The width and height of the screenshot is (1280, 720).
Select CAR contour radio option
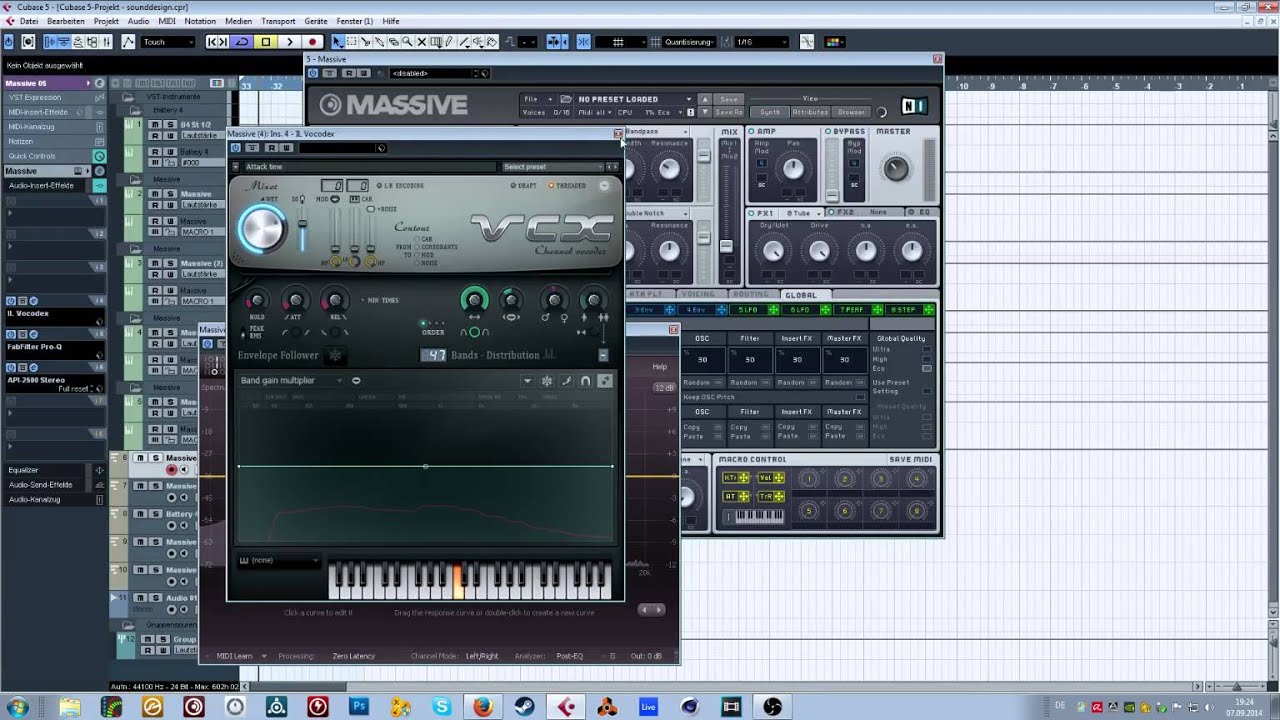click(x=424, y=240)
